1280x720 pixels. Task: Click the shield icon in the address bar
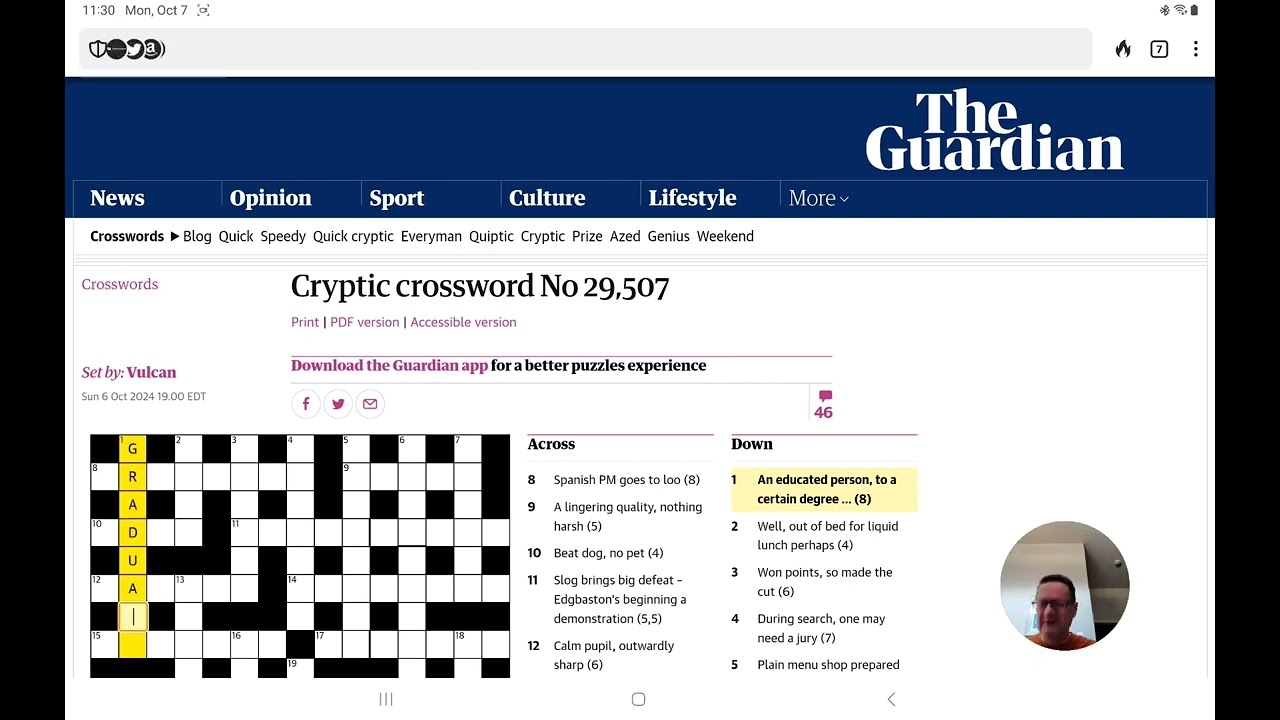pos(98,49)
